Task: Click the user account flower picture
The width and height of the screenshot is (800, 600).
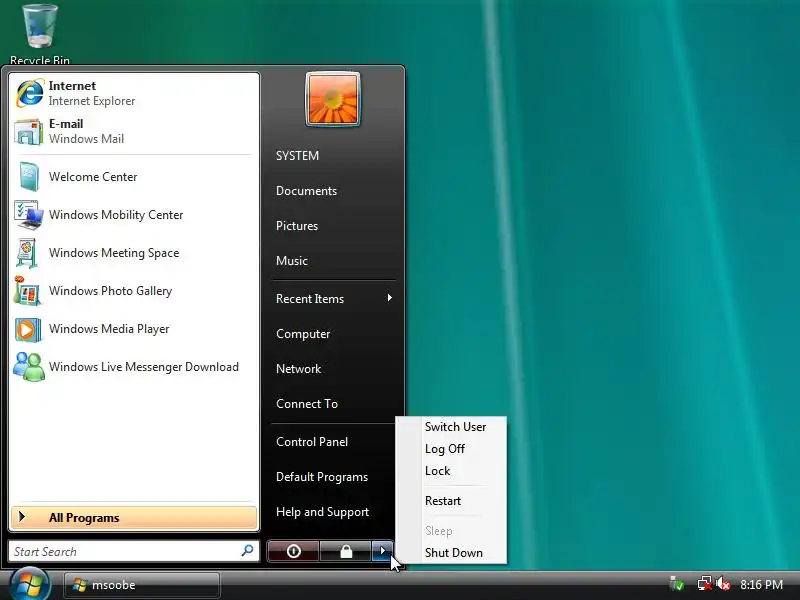Action: click(333, 99)
